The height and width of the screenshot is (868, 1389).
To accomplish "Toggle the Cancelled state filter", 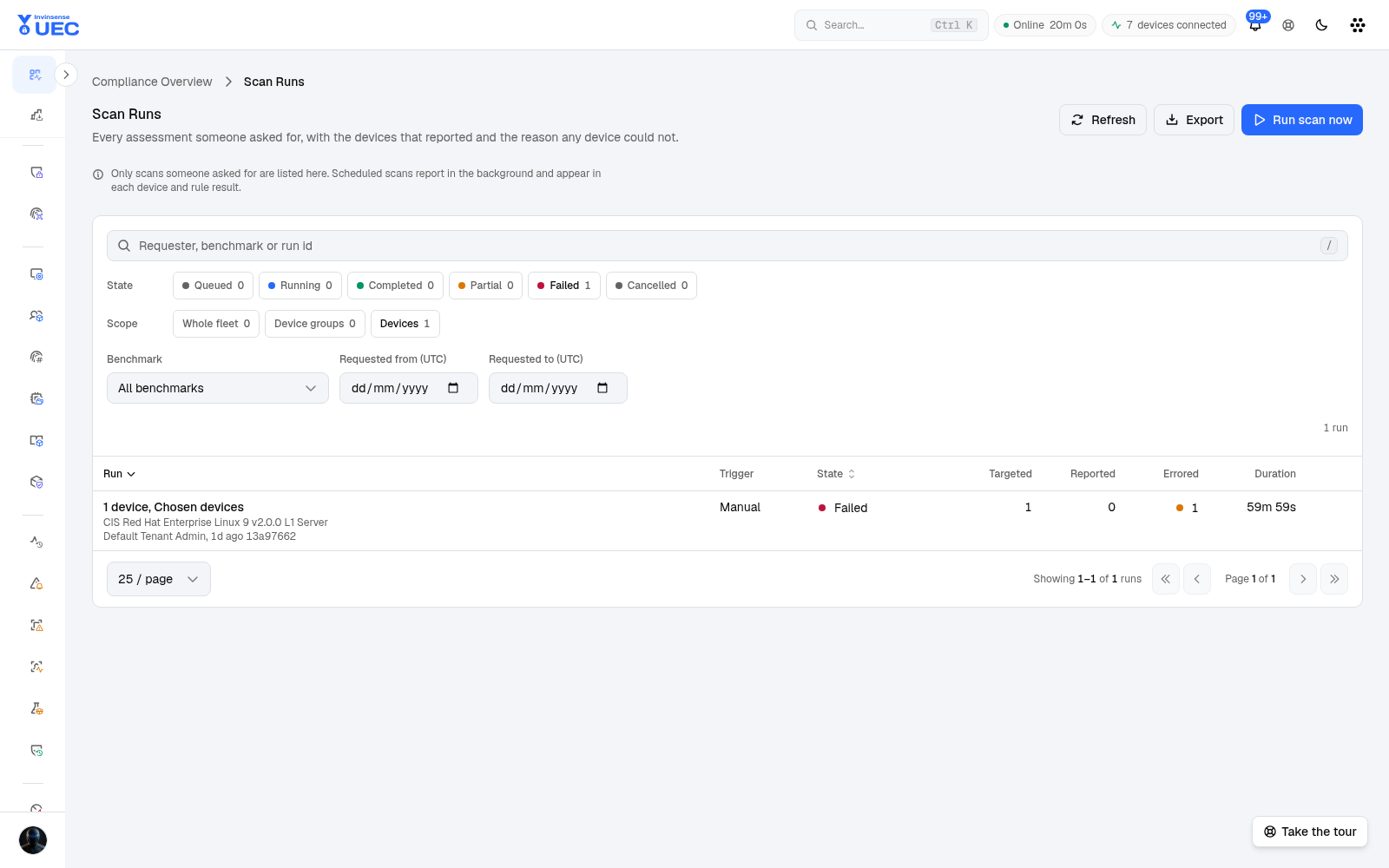I will 651,286.
